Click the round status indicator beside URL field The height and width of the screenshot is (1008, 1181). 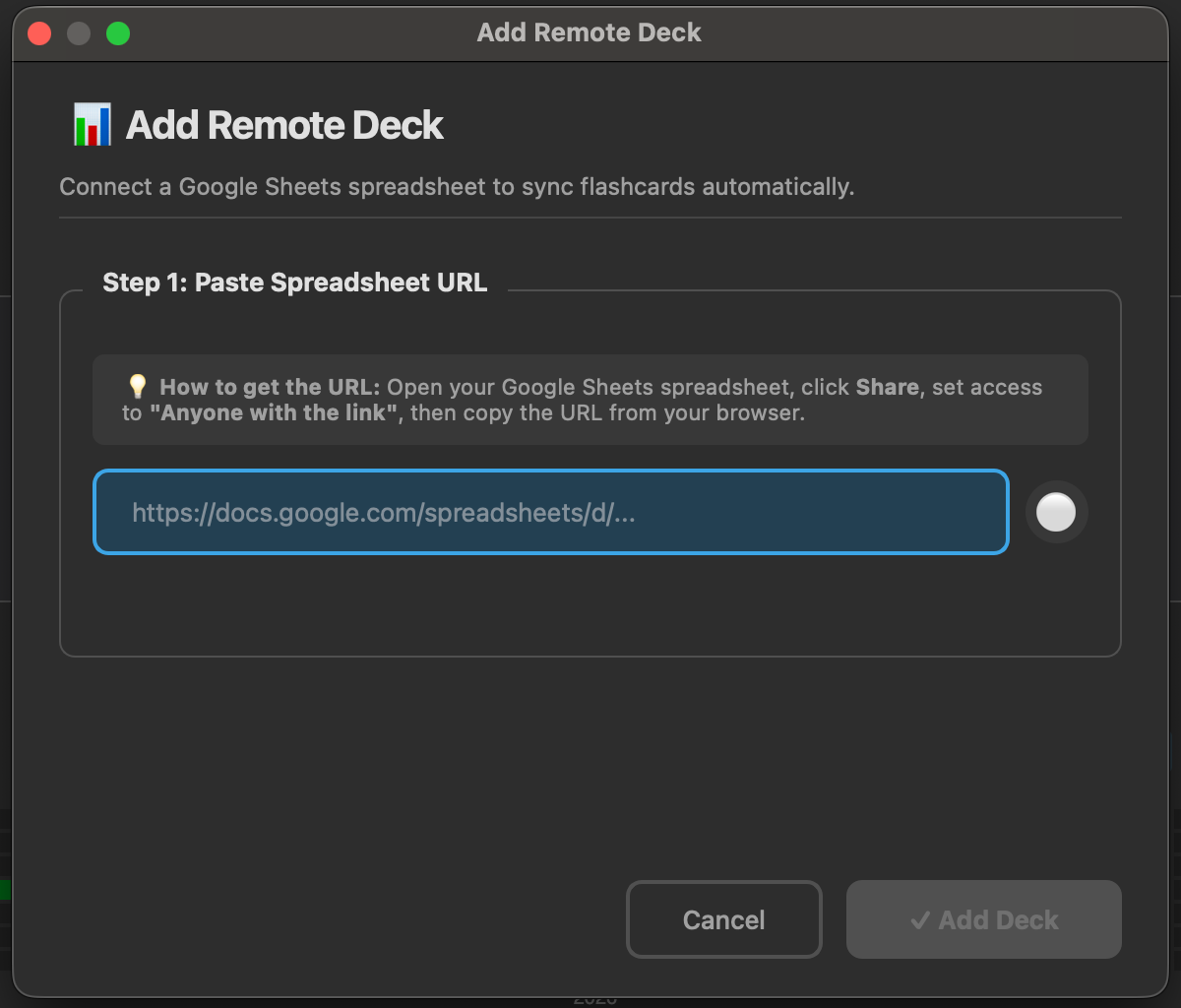1056,512
